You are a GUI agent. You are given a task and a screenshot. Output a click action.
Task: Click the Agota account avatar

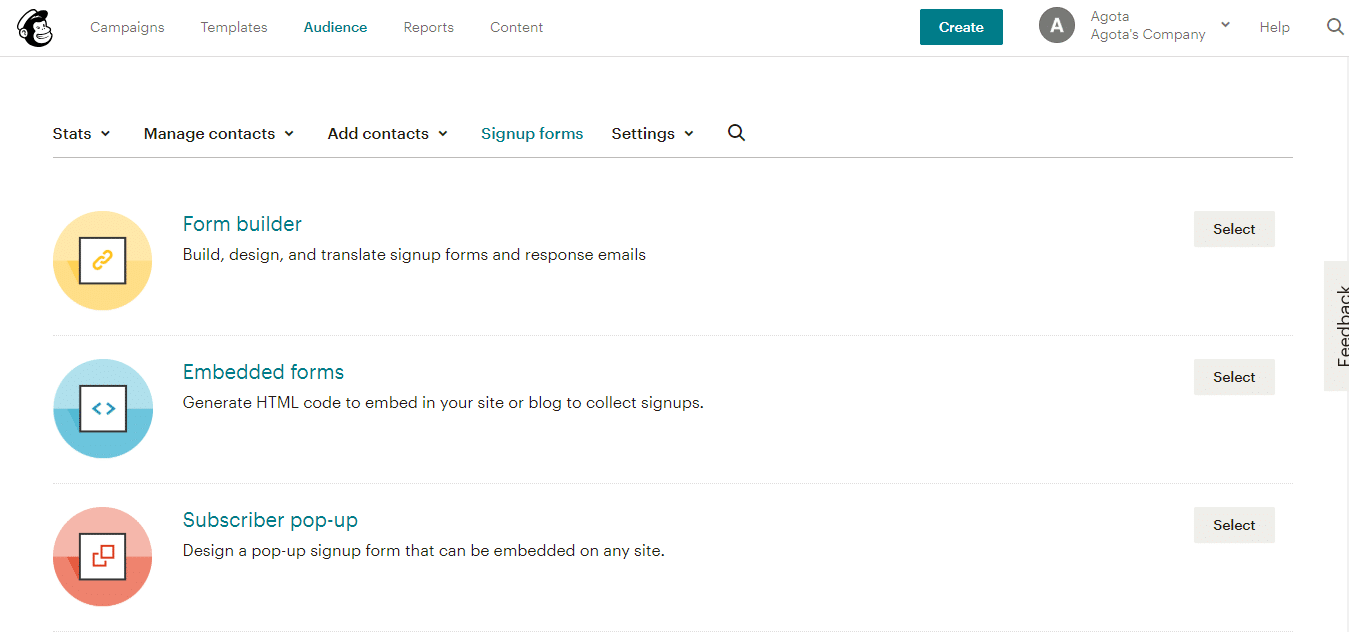(x=1057, y=25)
